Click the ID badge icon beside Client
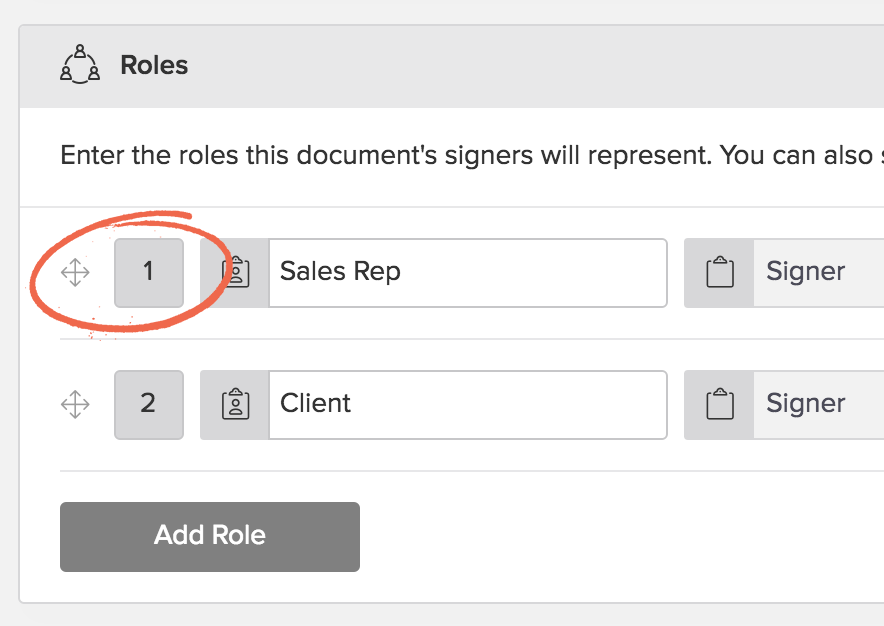Screen dimensions: 884x626 click(x=235, y=405)
